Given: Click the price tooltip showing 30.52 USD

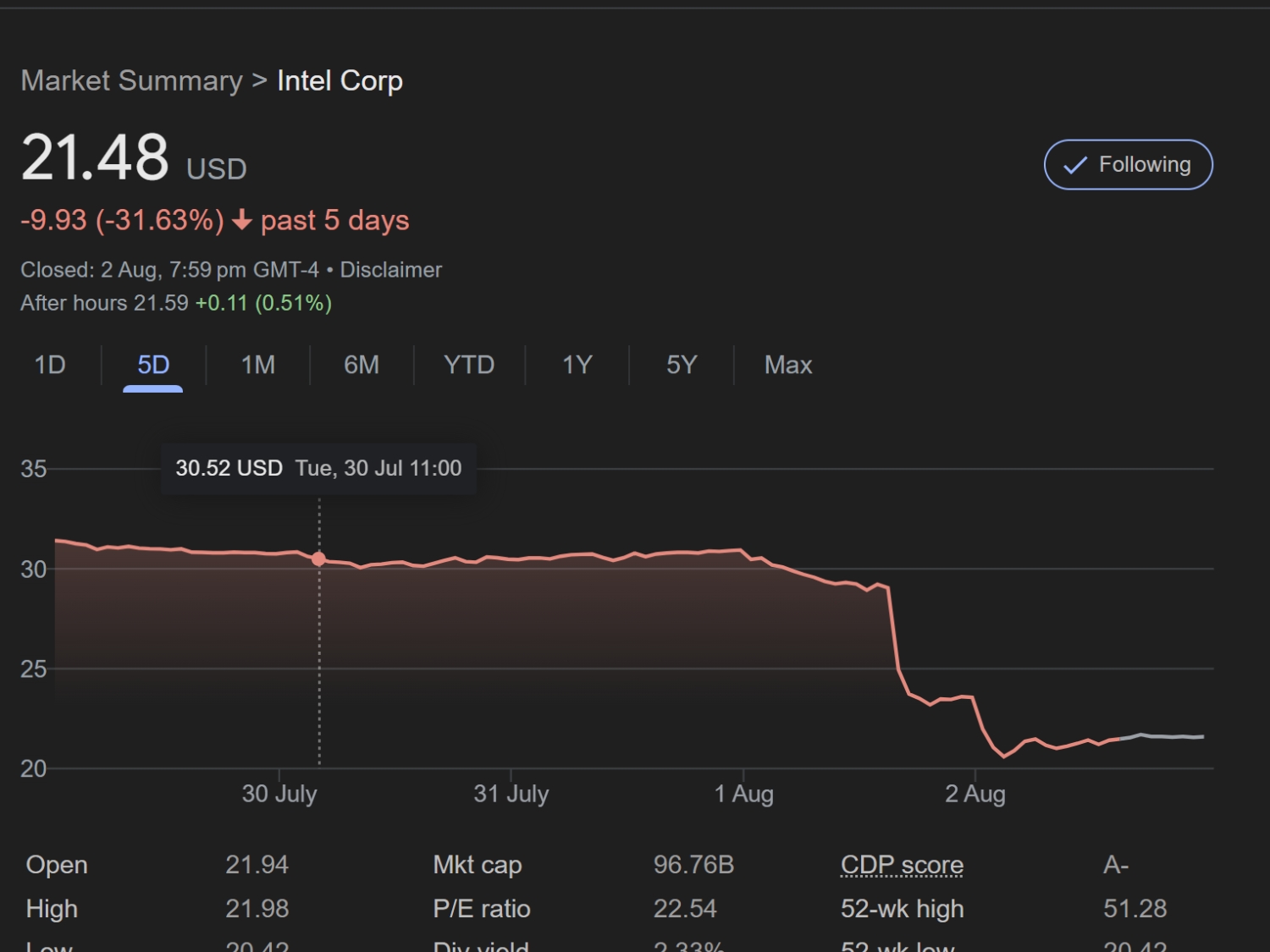Looking at the screenshot, I should click(x=318, y=468).
